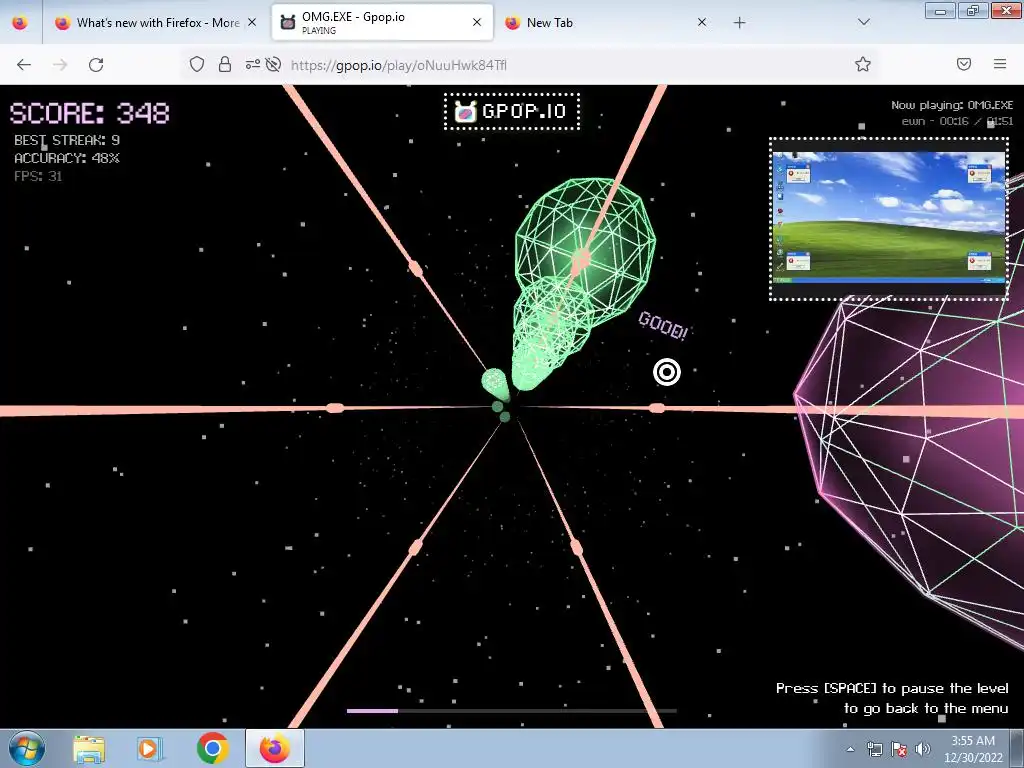Restore down the Firefox window
Image resolution: width=1024 pixels, height=768 pixels.
click(973, 10)
